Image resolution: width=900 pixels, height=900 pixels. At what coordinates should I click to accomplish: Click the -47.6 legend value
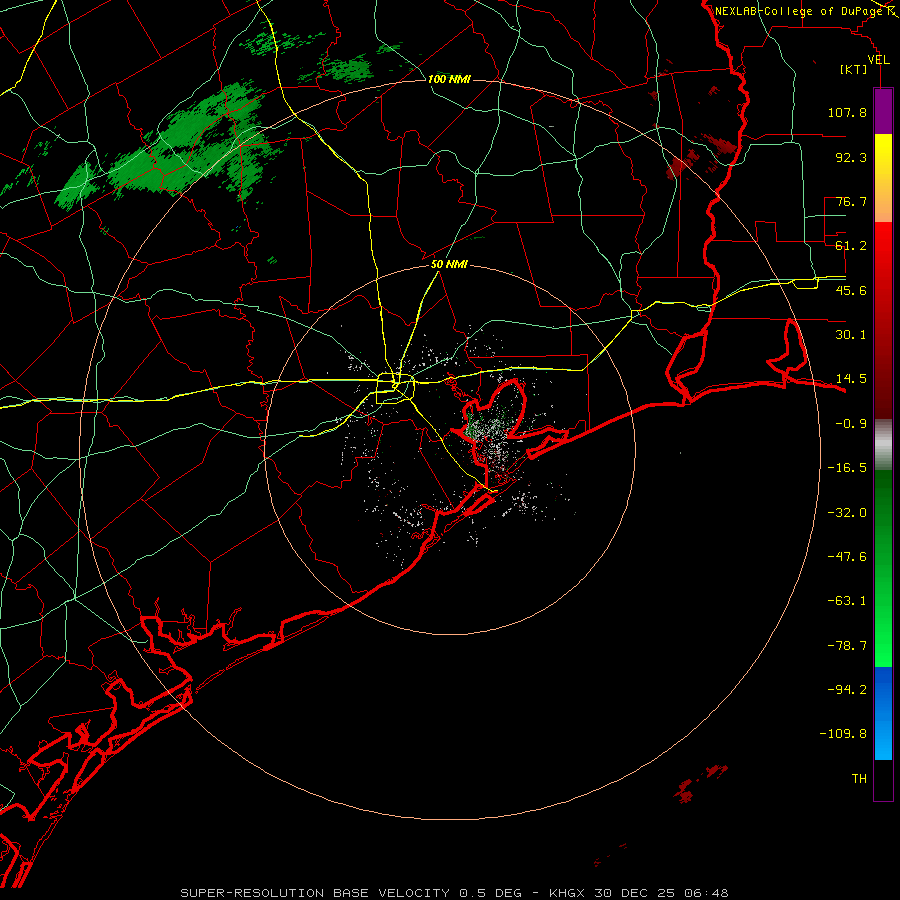point(847,557)
